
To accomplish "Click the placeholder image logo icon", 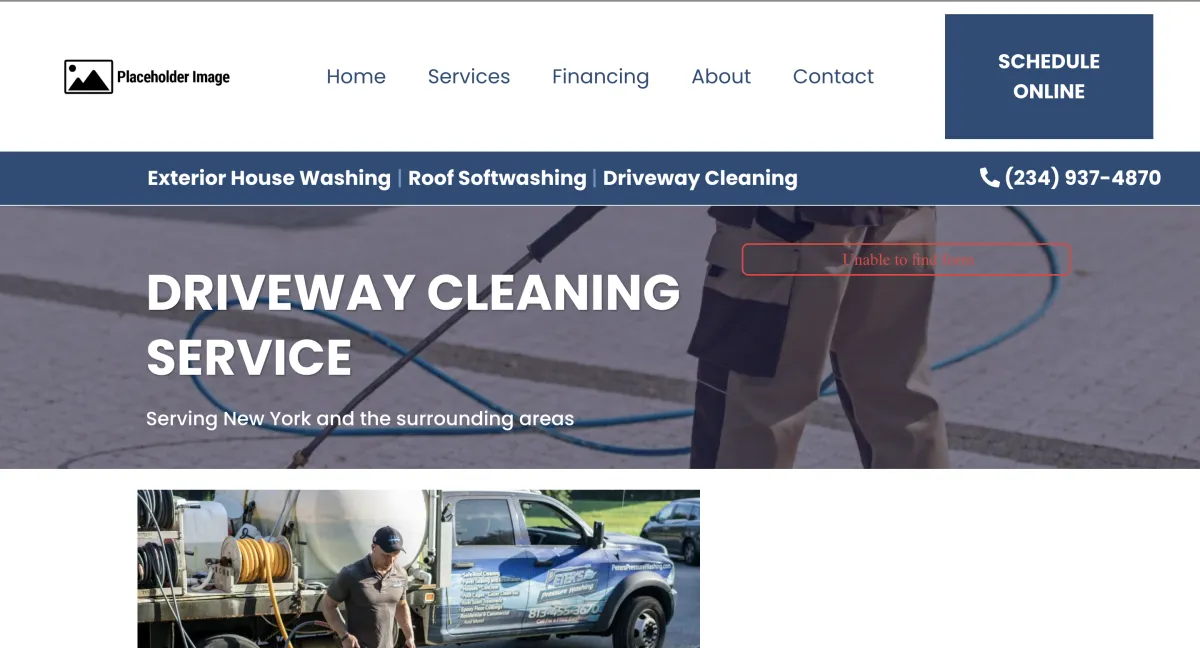I will click(88, 77).
